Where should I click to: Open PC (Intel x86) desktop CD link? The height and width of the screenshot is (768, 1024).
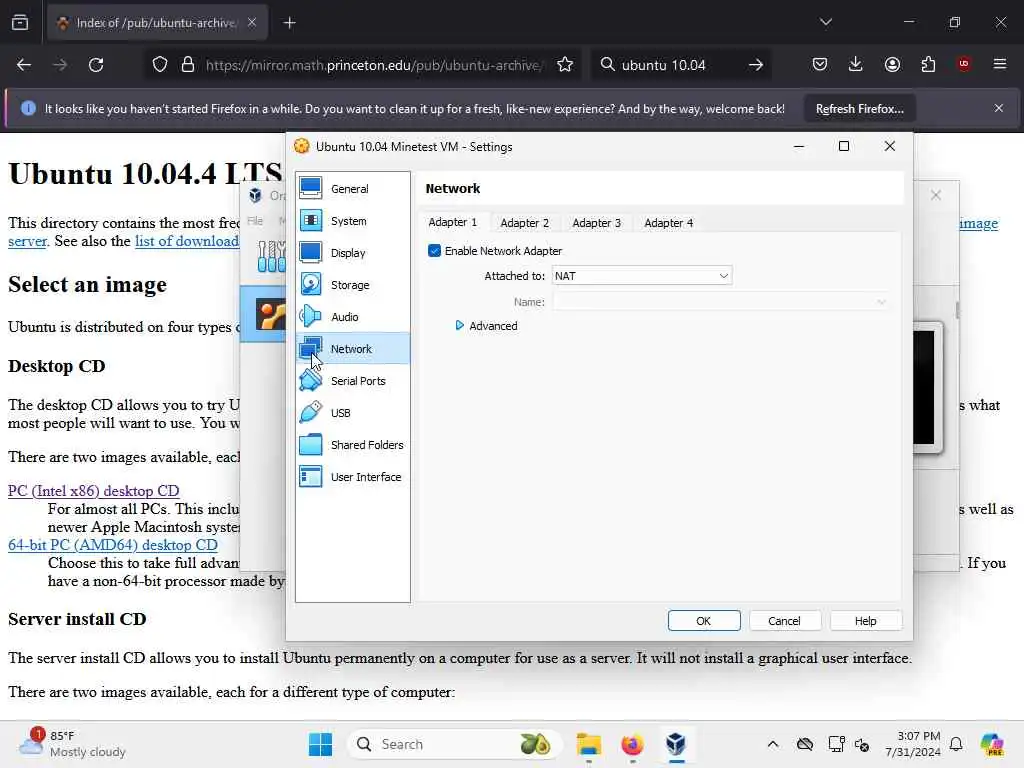[93, 490]
